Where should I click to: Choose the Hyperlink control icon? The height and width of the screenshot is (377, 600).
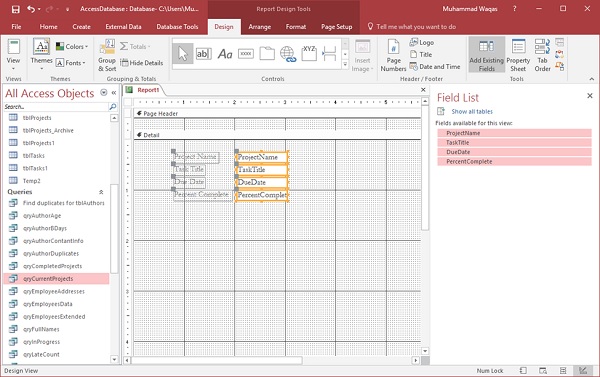288,54
